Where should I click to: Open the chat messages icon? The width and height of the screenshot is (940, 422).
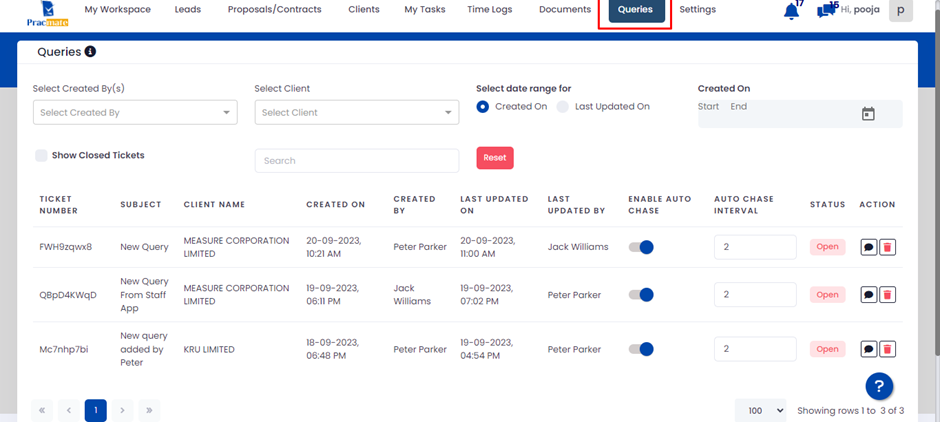[827, 10]
